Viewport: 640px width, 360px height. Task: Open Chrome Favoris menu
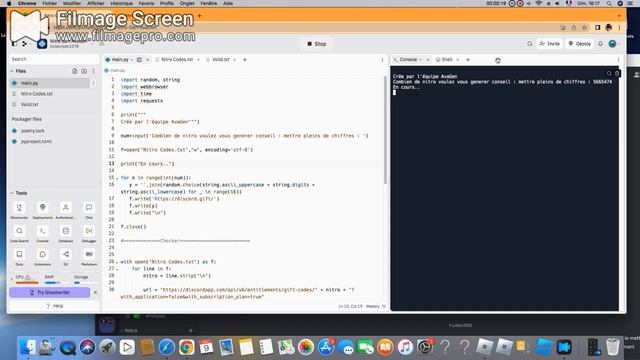(x=146, y=3)
